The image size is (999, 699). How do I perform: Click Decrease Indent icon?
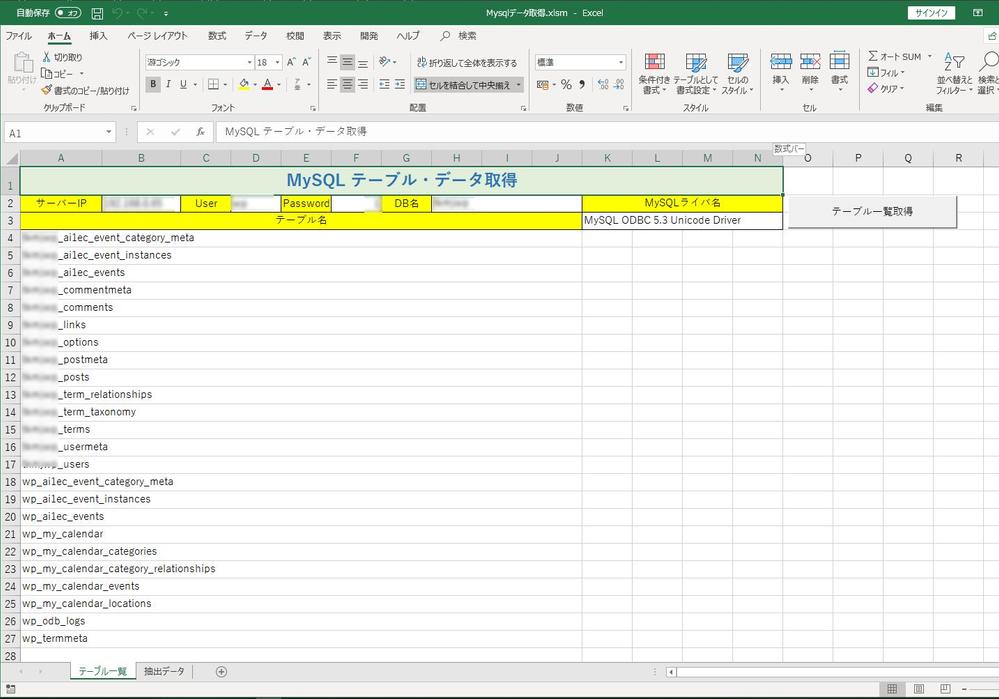(384, 84)
